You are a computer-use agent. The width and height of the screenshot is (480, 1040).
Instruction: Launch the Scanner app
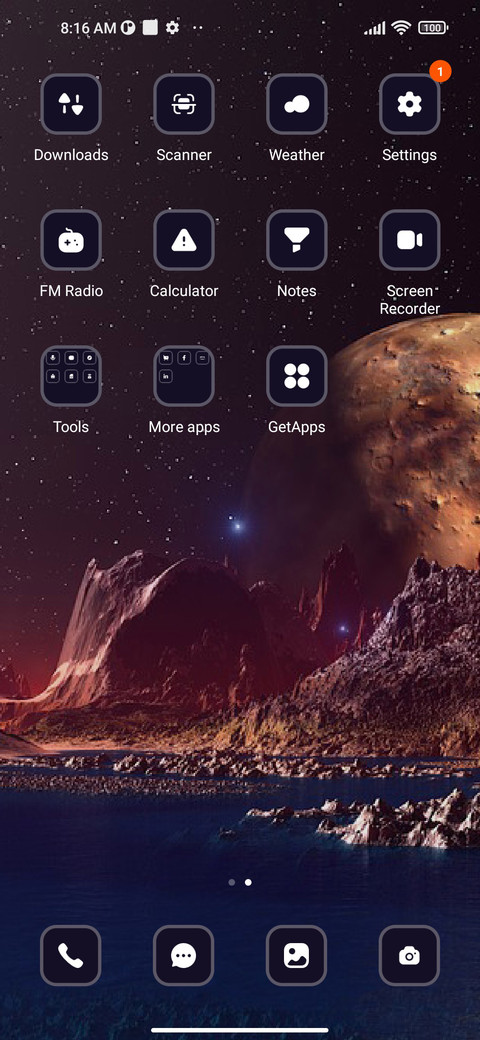184,104
